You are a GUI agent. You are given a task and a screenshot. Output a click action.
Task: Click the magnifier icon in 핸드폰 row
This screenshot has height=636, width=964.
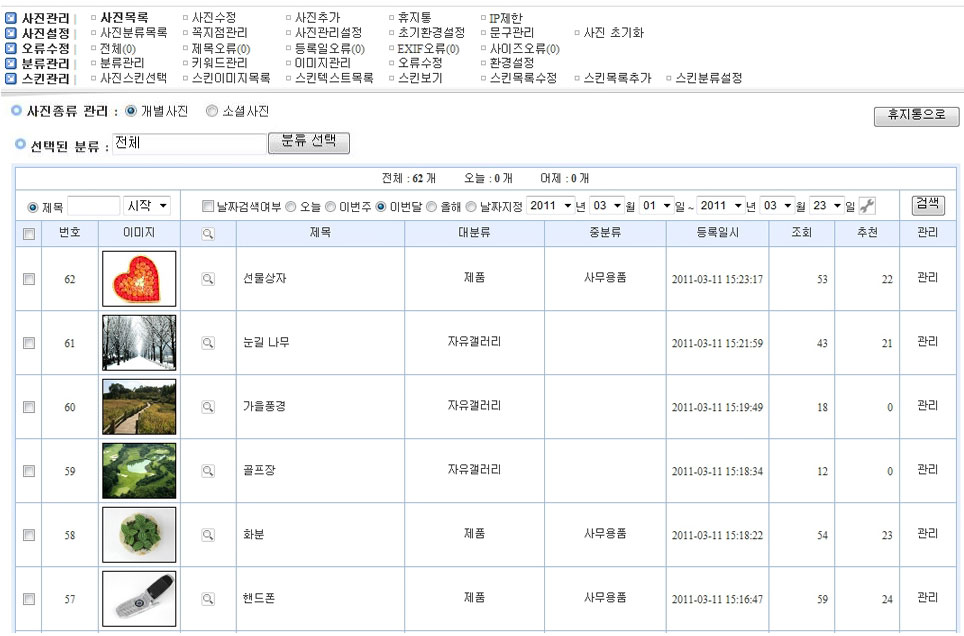(208, 599)
